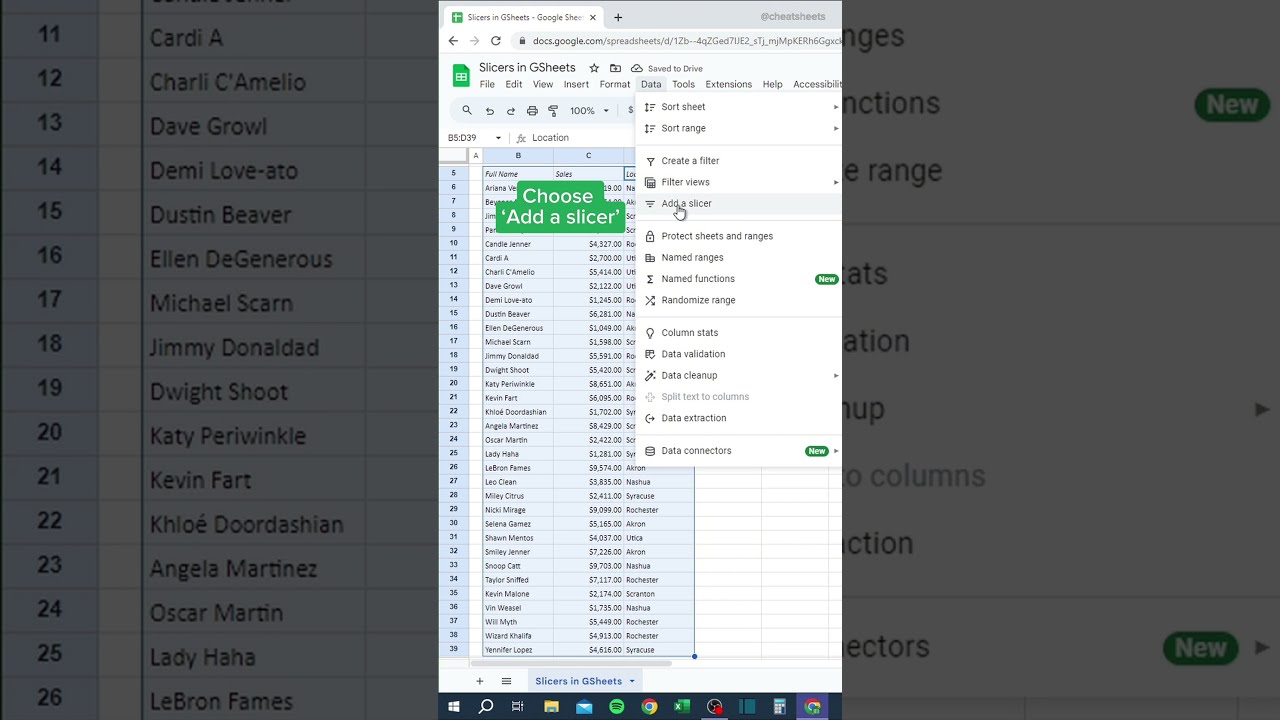Open Calculator from the taskbar

point(780,707)
